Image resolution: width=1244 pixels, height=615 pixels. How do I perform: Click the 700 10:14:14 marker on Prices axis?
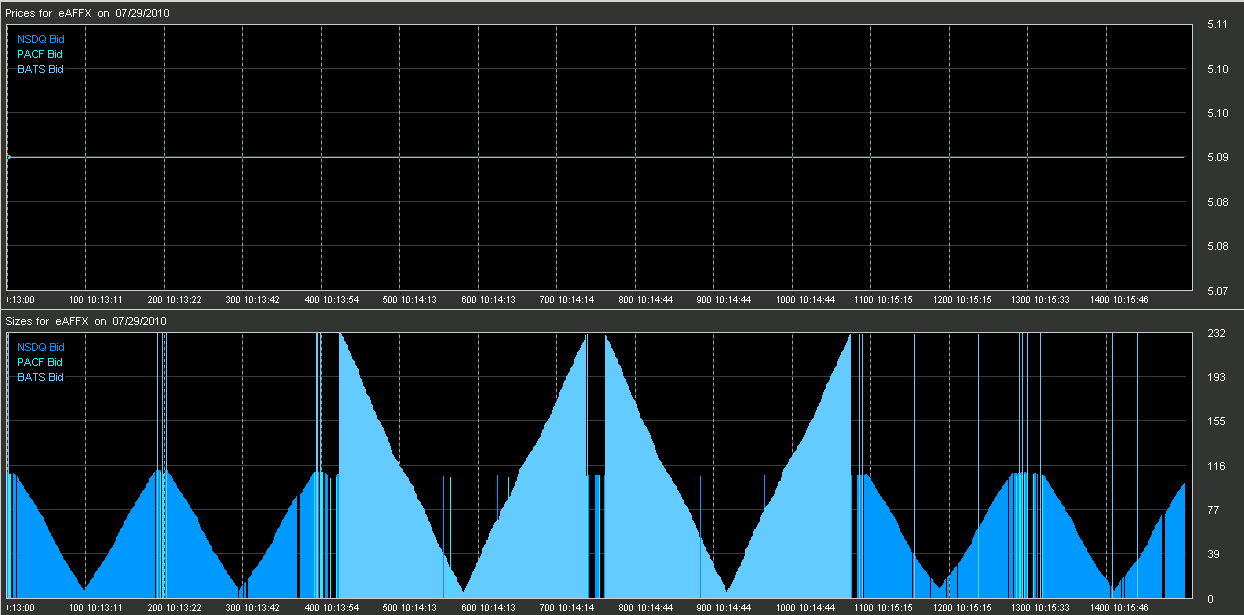[567, 299]
